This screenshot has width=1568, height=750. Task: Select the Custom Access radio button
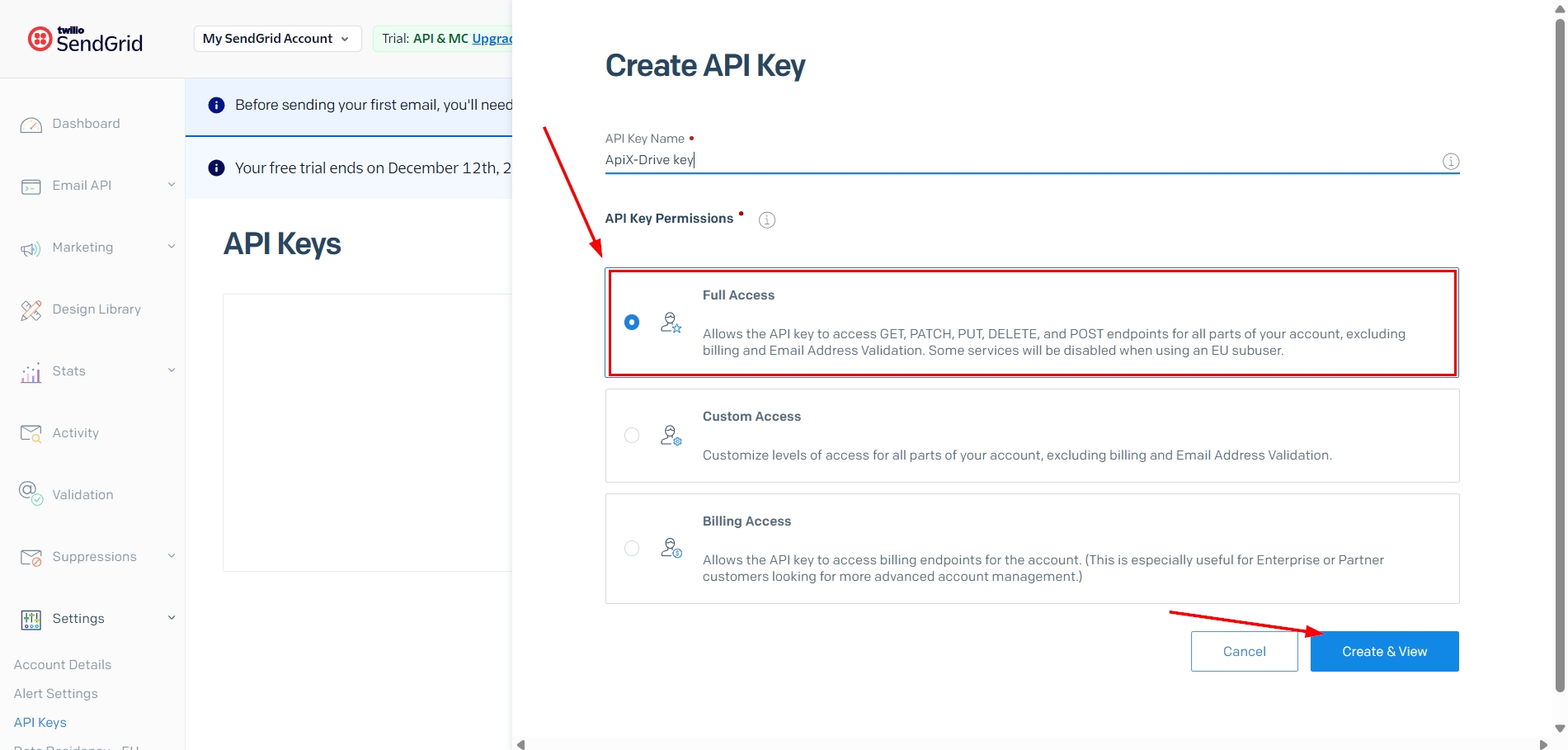(632, 436)
